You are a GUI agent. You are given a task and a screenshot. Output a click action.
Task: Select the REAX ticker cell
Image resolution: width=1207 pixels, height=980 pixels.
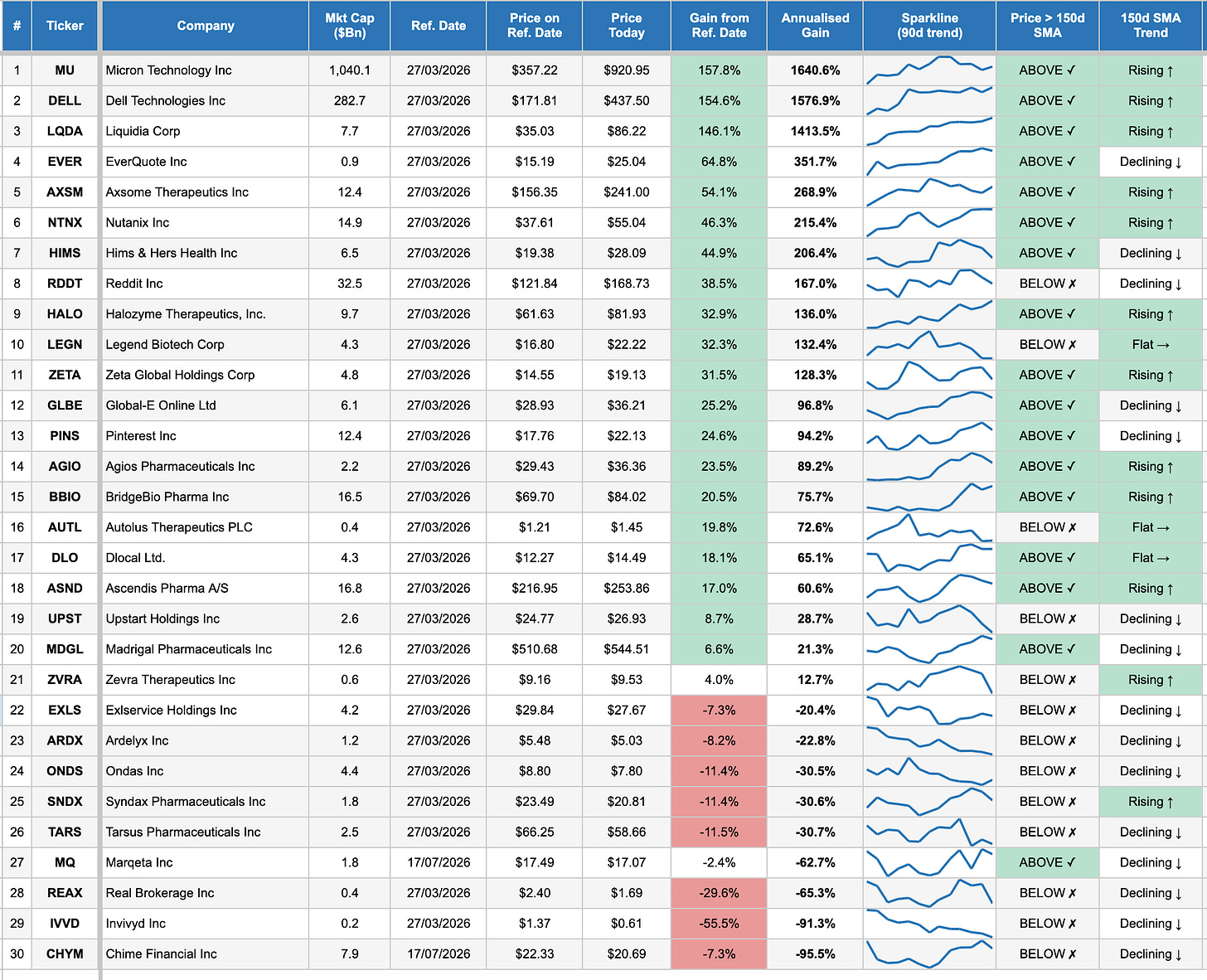click(x=65, y=893)
